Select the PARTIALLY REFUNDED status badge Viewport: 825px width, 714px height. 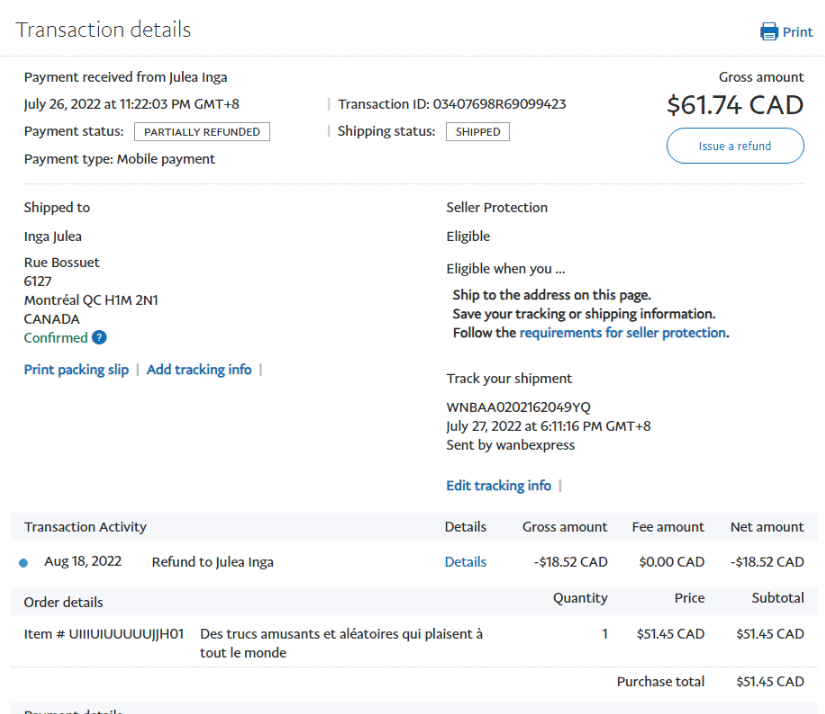pyautogui.click(x=202, y=132)
